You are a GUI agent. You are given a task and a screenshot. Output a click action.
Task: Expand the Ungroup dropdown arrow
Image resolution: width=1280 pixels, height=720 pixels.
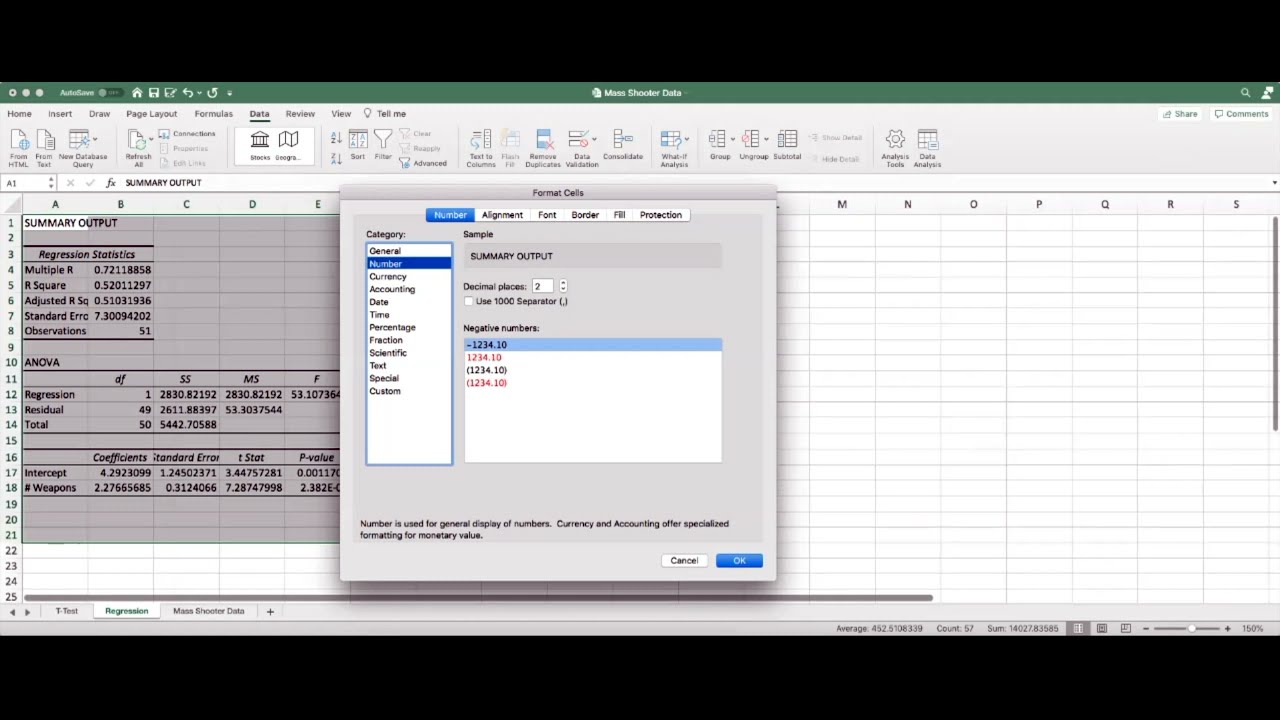(x=767, y=139)
